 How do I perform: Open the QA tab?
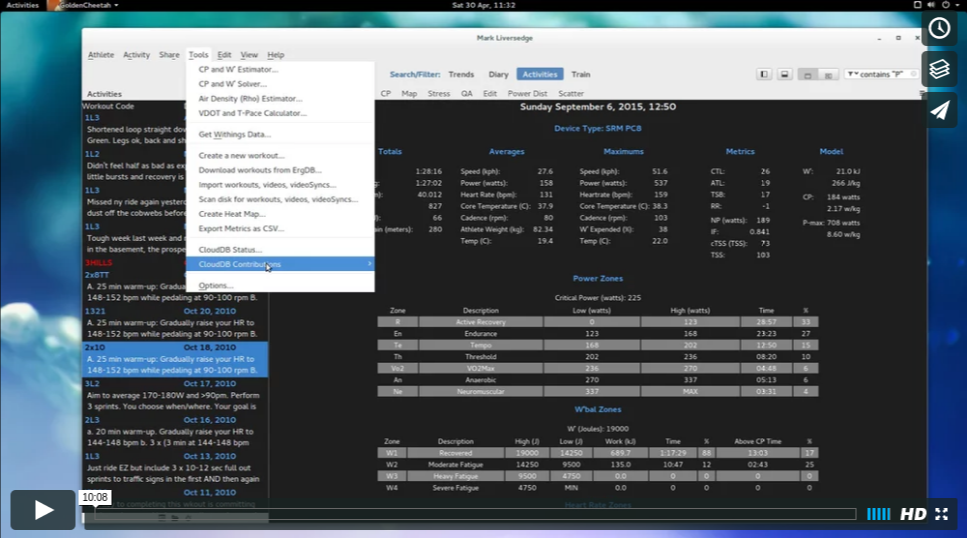(466, 94)
